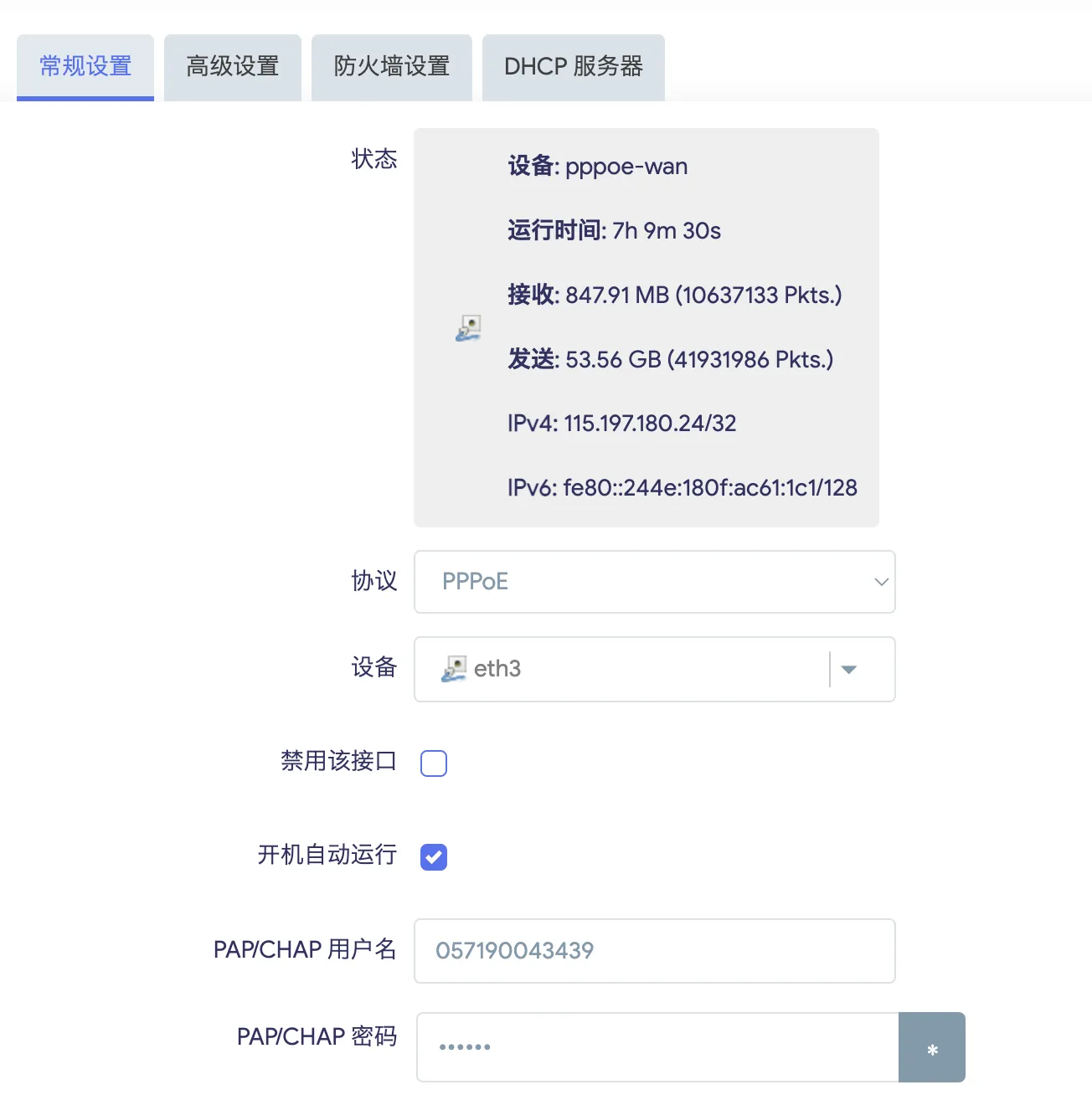Switch to the 高级设置 tab
The width and height of the screenshot is (1092, 1100).
click(x=233, y=67)
